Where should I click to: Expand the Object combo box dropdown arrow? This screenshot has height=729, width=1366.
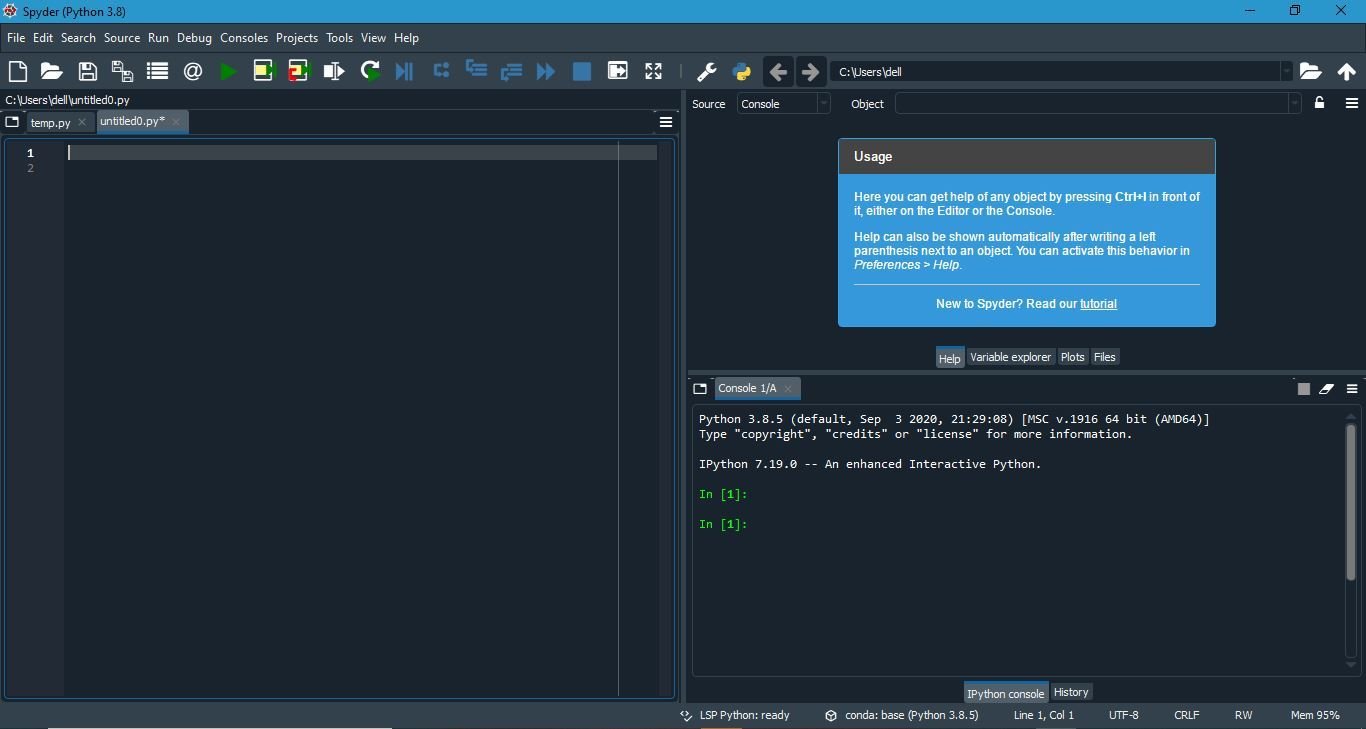tap(1294, 104)
